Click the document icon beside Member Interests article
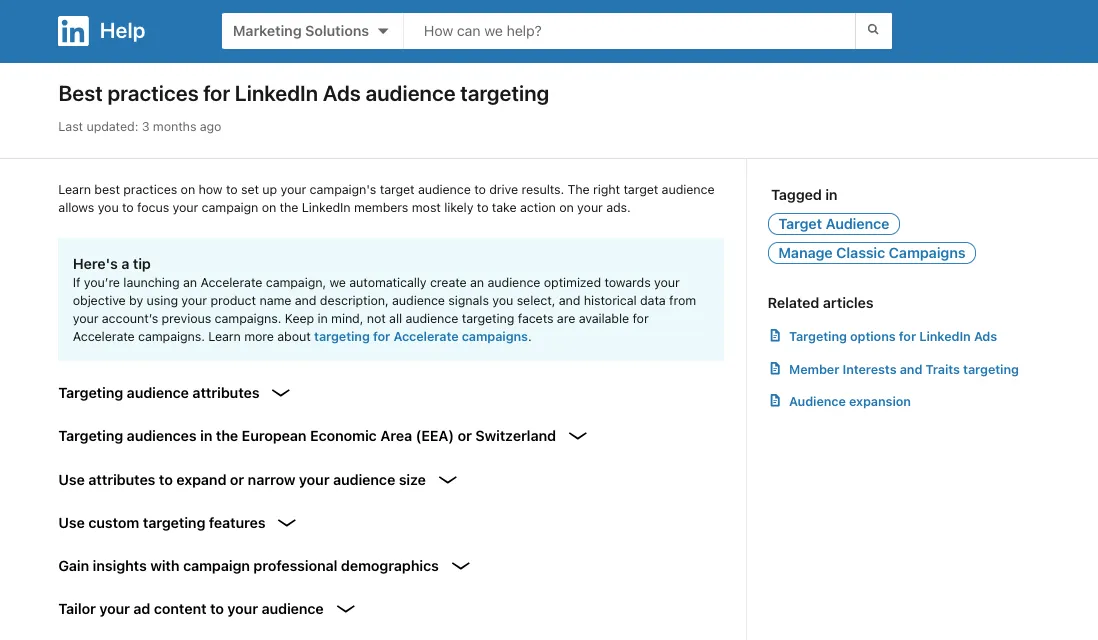Image resolution: width=1098 pixels, height=640 pixels. (775, 369)
